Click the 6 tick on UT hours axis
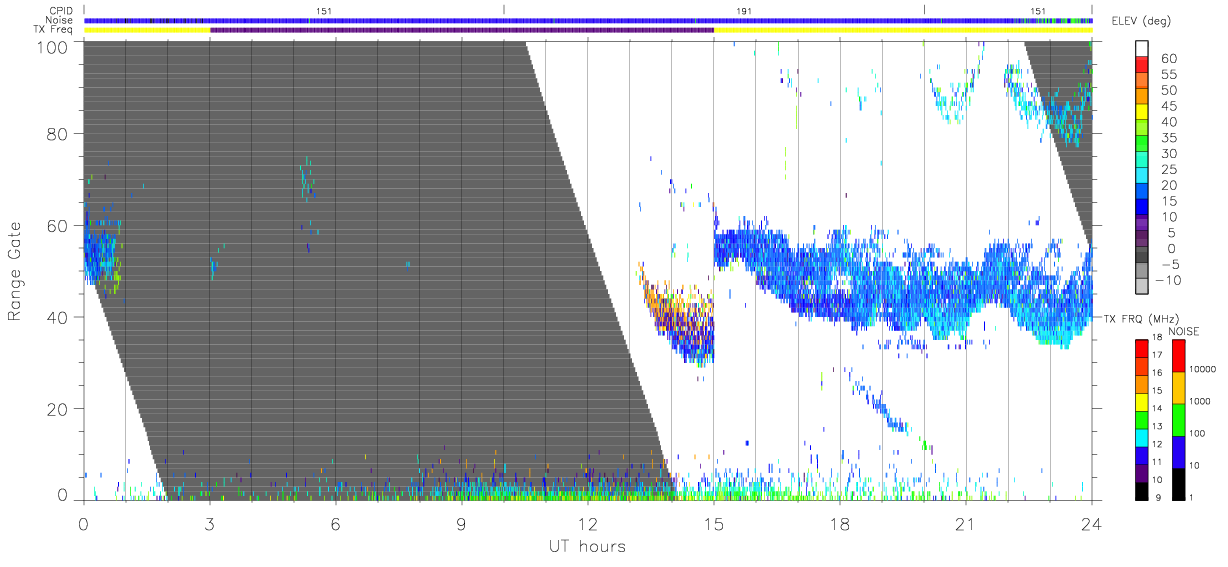The height and width of the screenshot is (567, 1228). 335,524
